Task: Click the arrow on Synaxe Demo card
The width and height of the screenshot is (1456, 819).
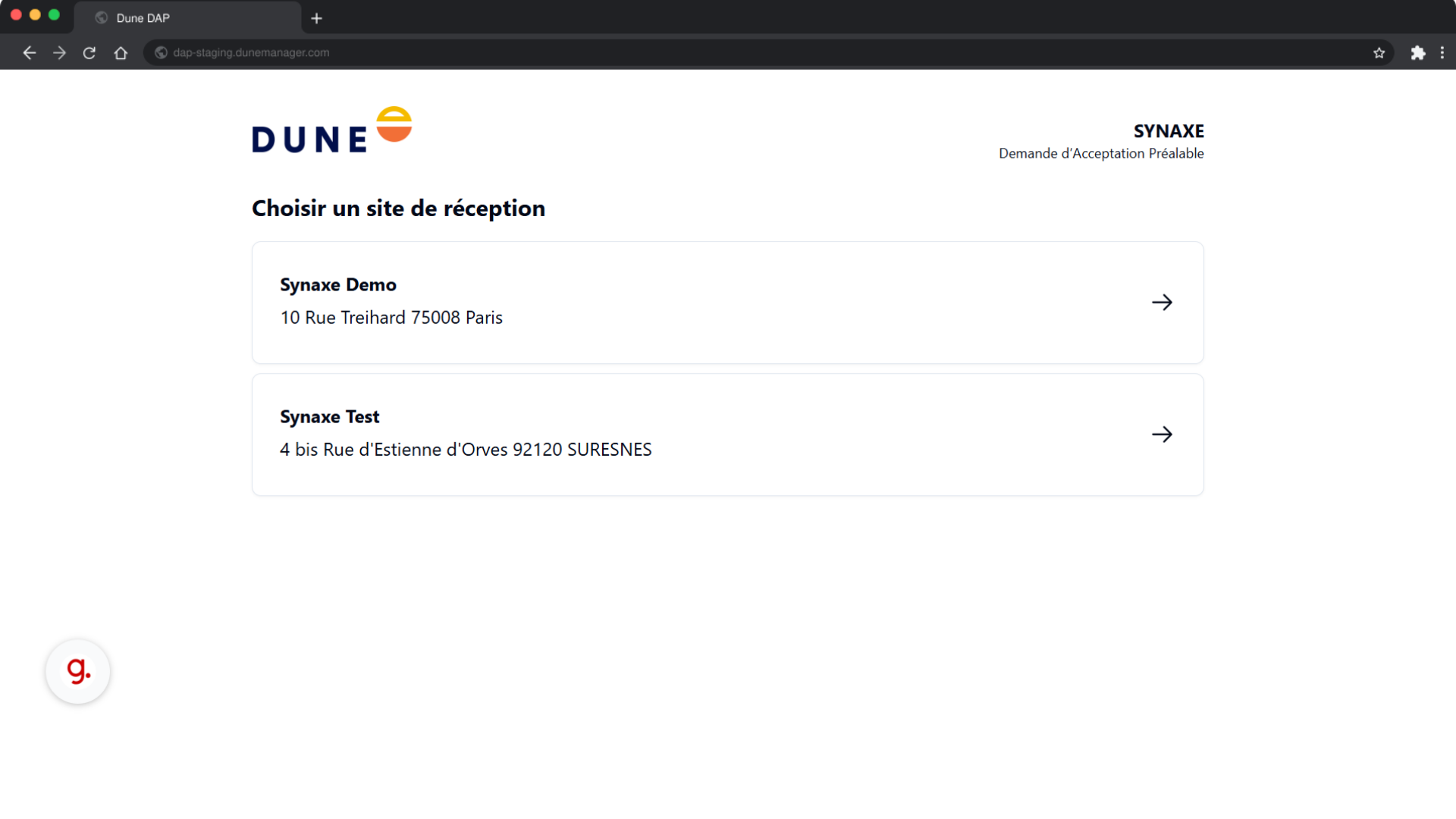Action: (x=1162, y=303)
